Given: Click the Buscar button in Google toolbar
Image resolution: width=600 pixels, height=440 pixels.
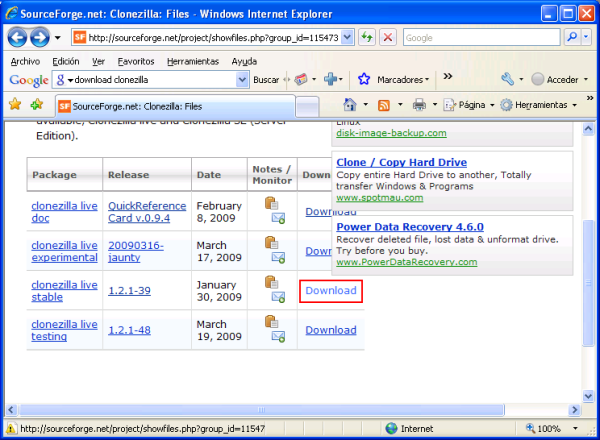Looking at the screenshot, I should coord(266,79).
